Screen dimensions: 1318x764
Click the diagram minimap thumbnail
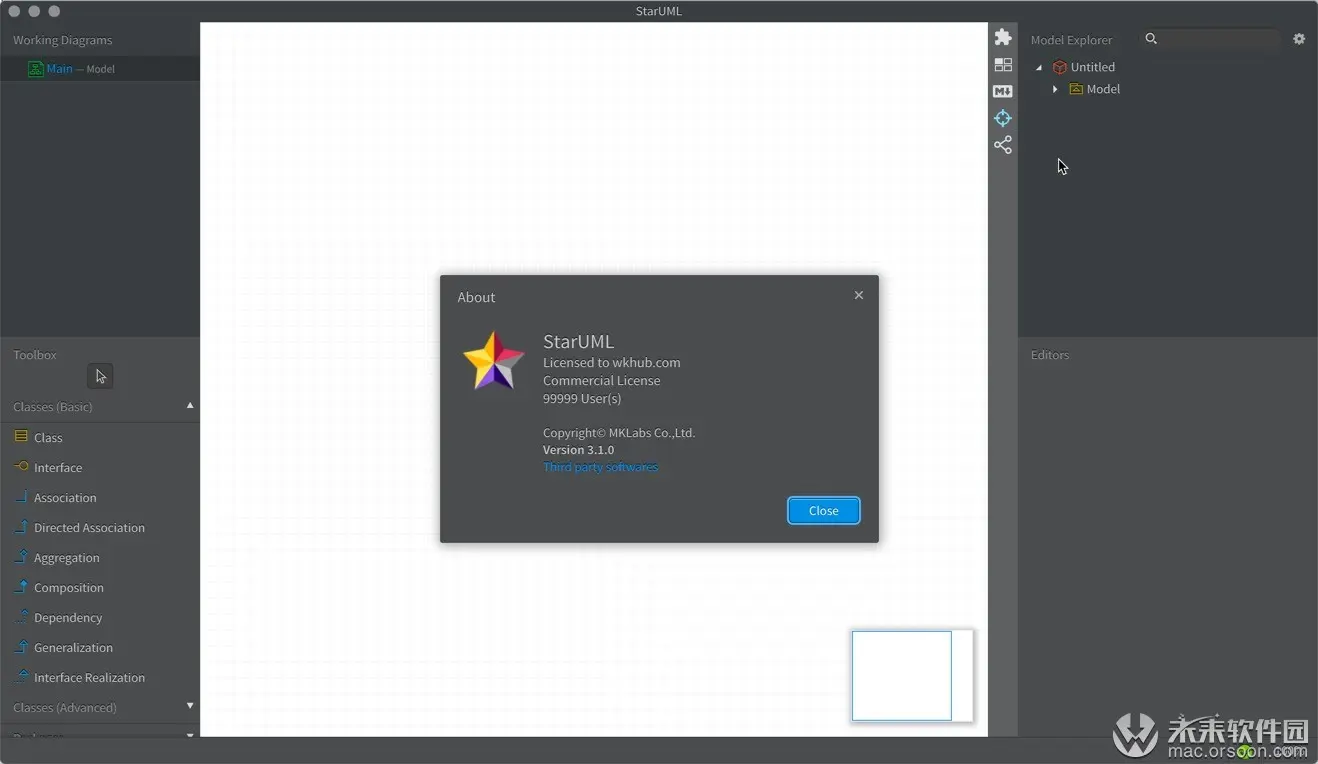[x=912, y=675]
